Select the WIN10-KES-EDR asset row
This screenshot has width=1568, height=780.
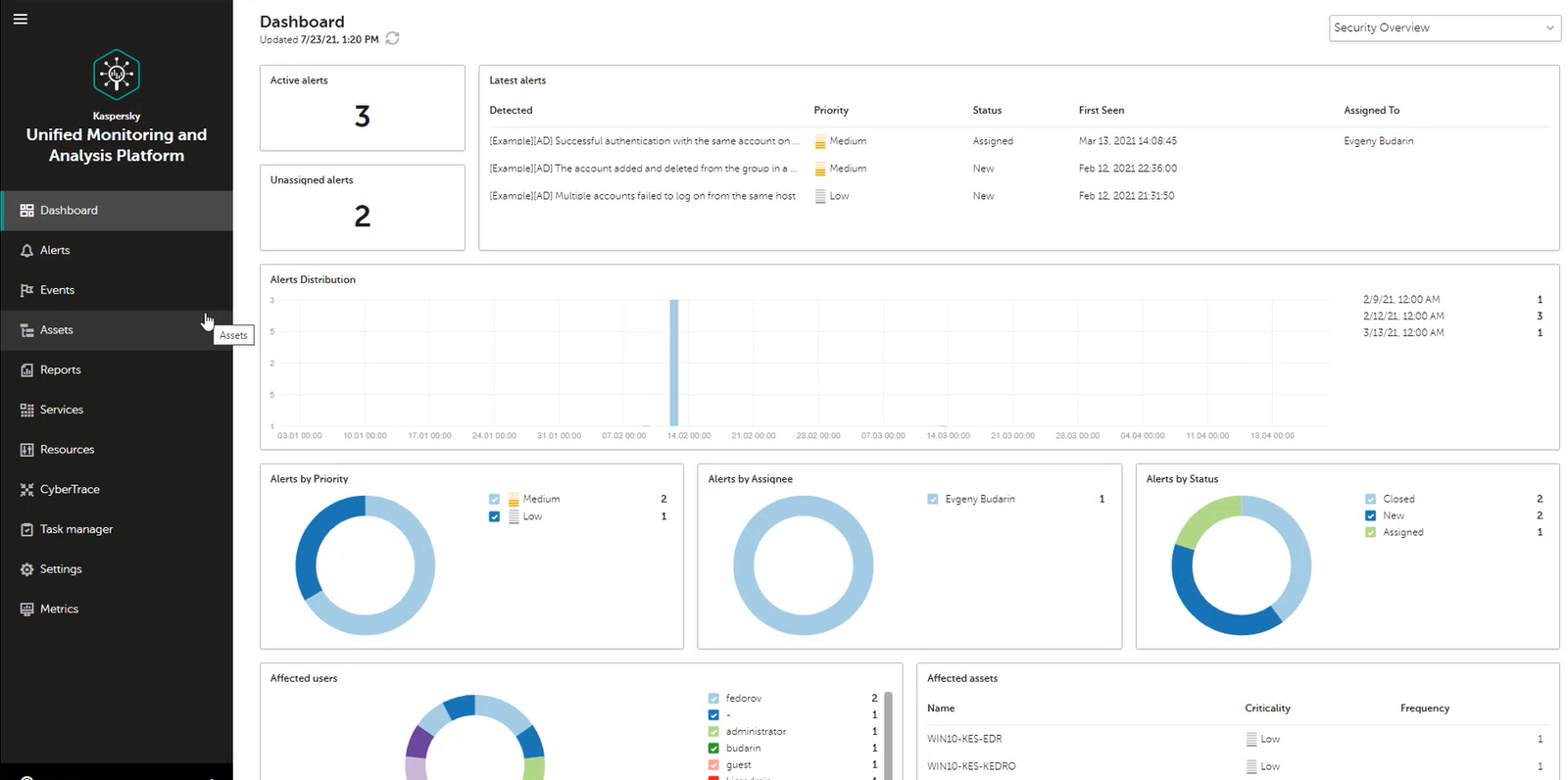(1238, 739)
